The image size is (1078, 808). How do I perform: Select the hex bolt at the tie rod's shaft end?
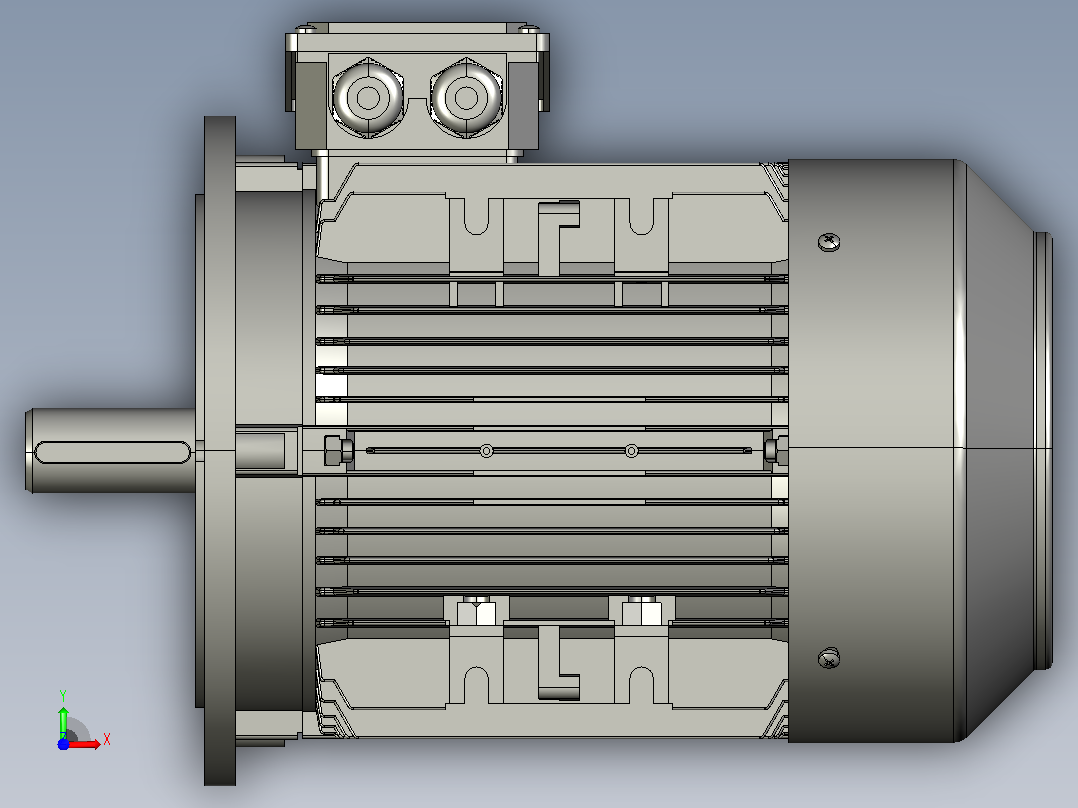pos(338,450)
